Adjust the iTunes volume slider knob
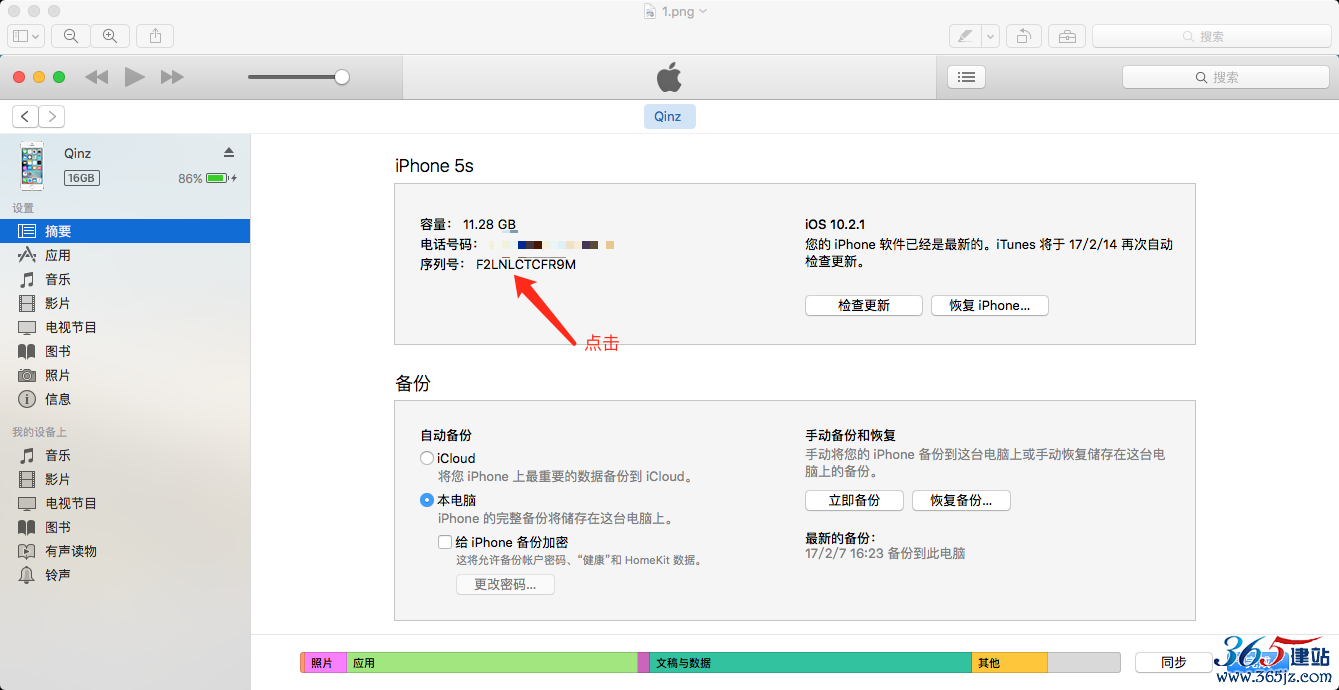Viewport: 1339px width, 690px height. click(x=342, y=77)
